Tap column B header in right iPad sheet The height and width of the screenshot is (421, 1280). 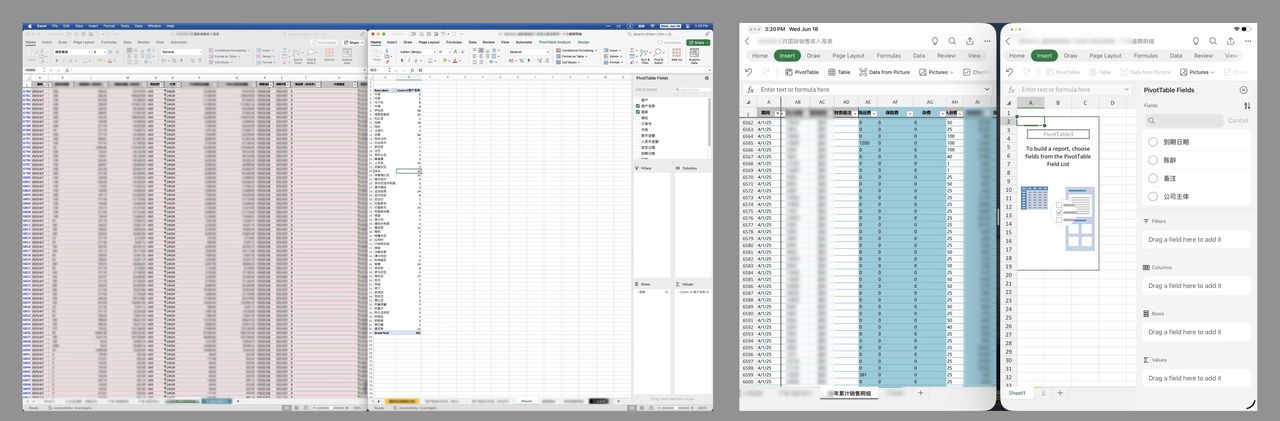pos(1058,103)
